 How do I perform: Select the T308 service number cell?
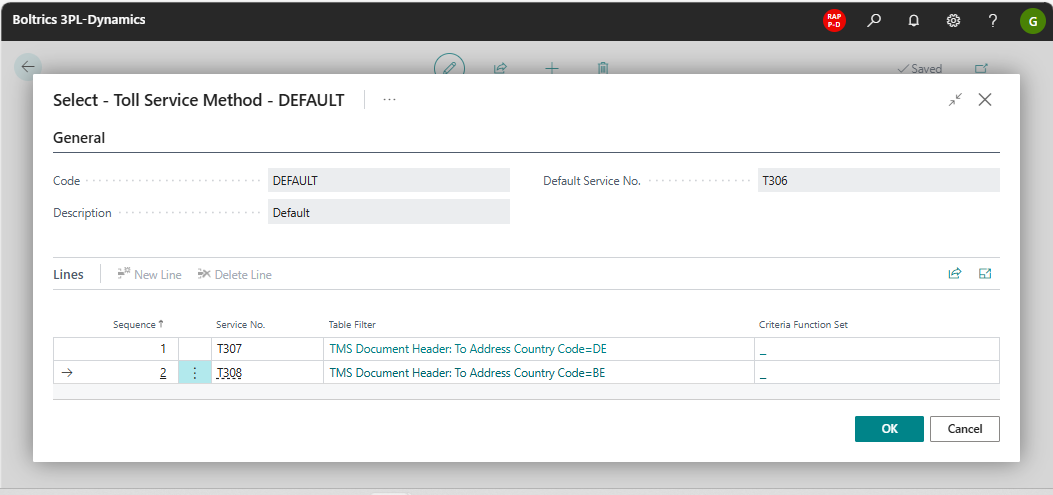pos(267,373)
